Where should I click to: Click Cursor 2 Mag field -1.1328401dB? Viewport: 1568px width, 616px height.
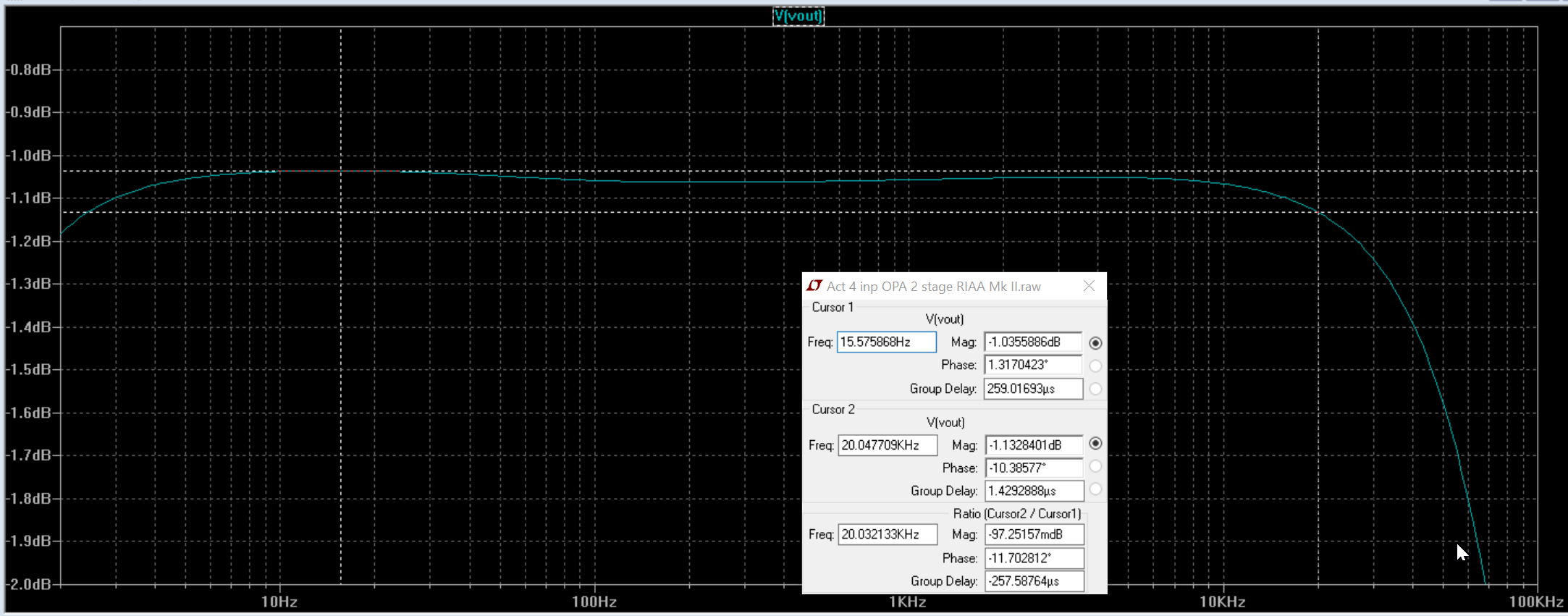pos(1034,445)
